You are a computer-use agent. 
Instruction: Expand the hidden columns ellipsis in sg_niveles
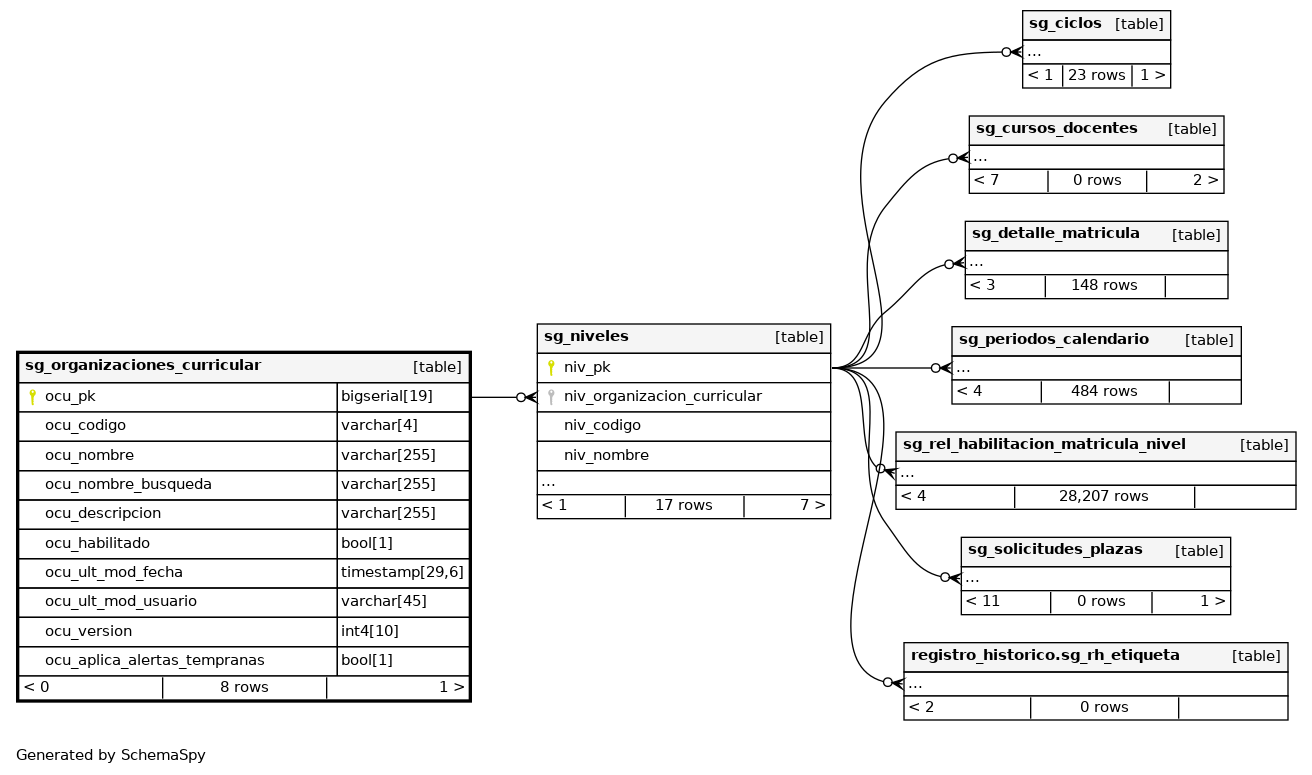(548, 482)
